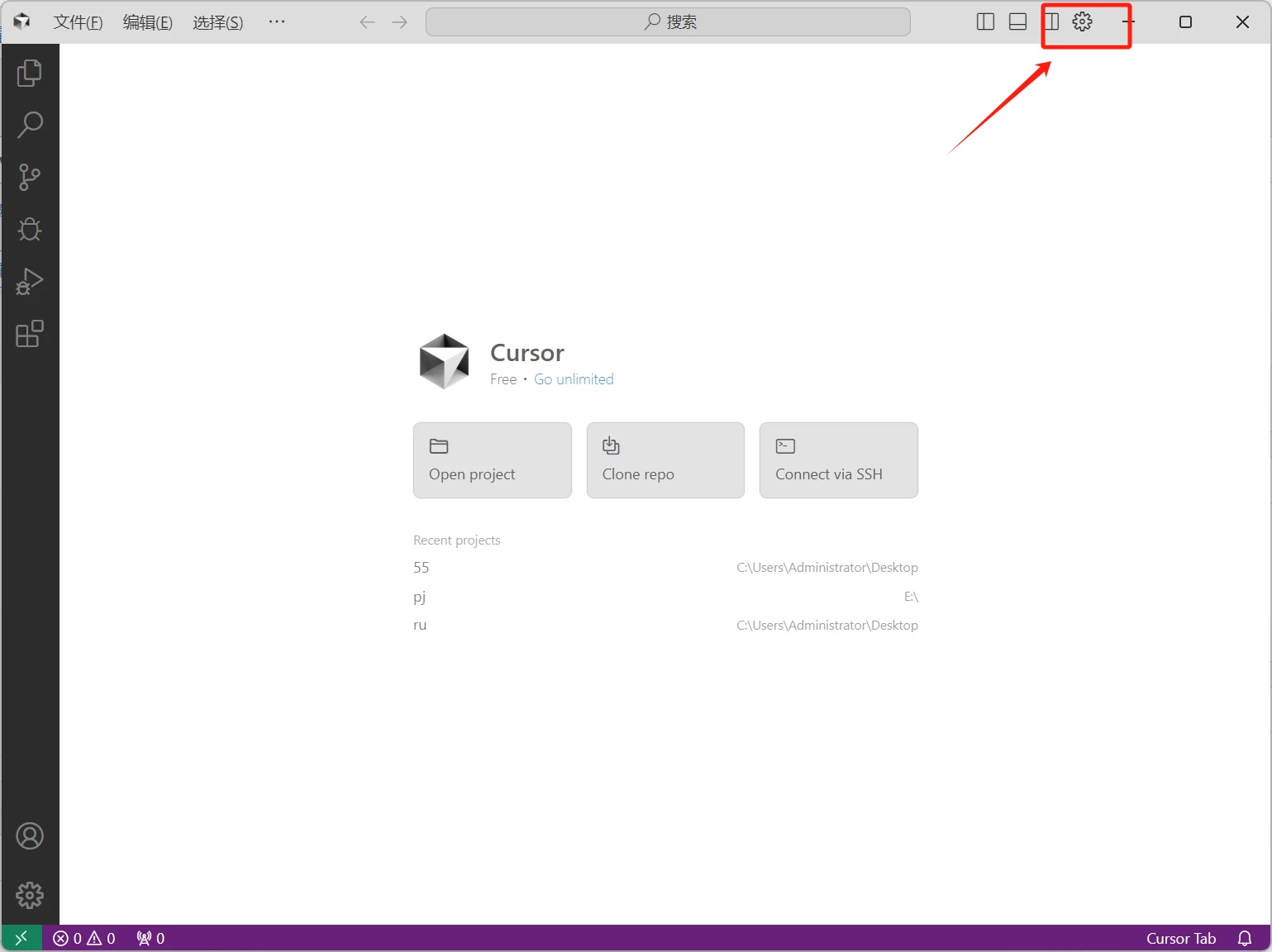The height and width of the screenshot is (952, 1272).
Task: Open the Run and Debug view
Action: pyautogui.click(x=30, y=282)
